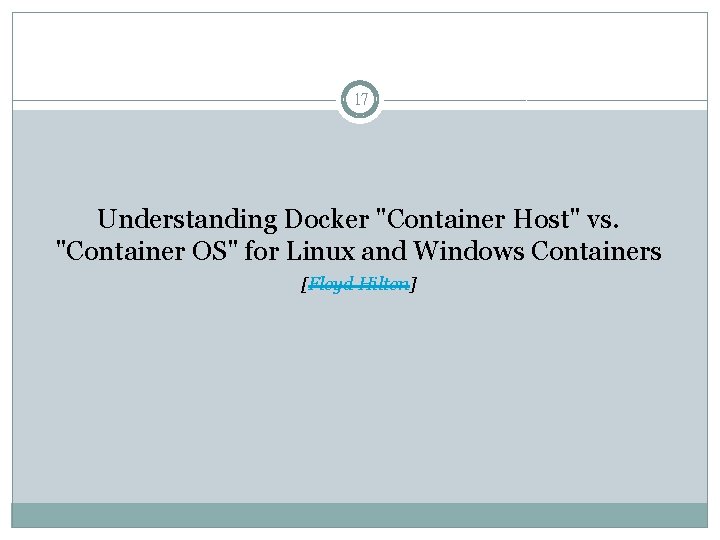This screenshot has height=540, width=720.
Task: Click the teal footer bar of the slide
Action: click(360, 514)
